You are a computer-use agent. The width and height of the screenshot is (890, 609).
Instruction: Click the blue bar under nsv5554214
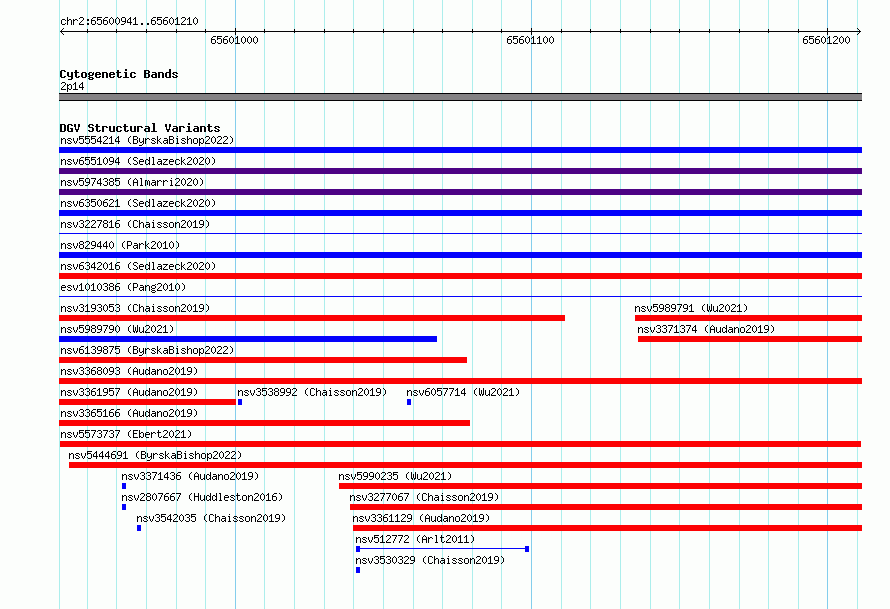460,150
